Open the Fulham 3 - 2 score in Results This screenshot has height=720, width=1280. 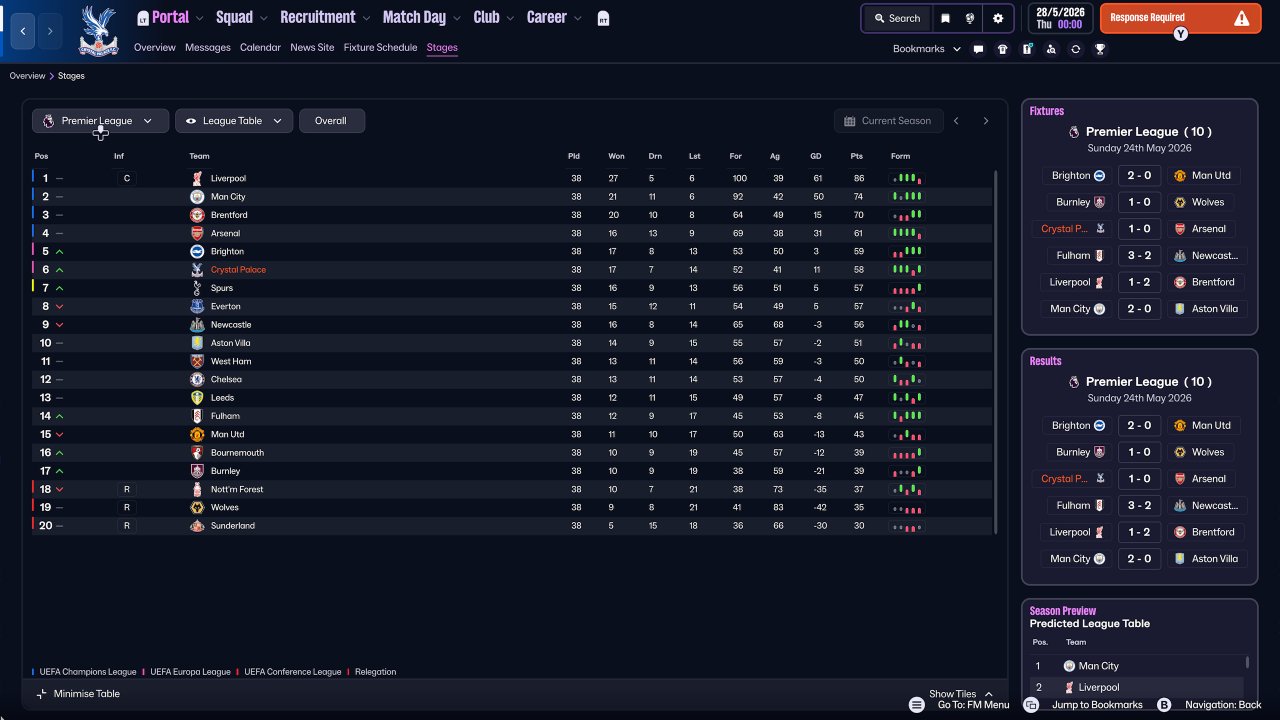point(1139,506)
